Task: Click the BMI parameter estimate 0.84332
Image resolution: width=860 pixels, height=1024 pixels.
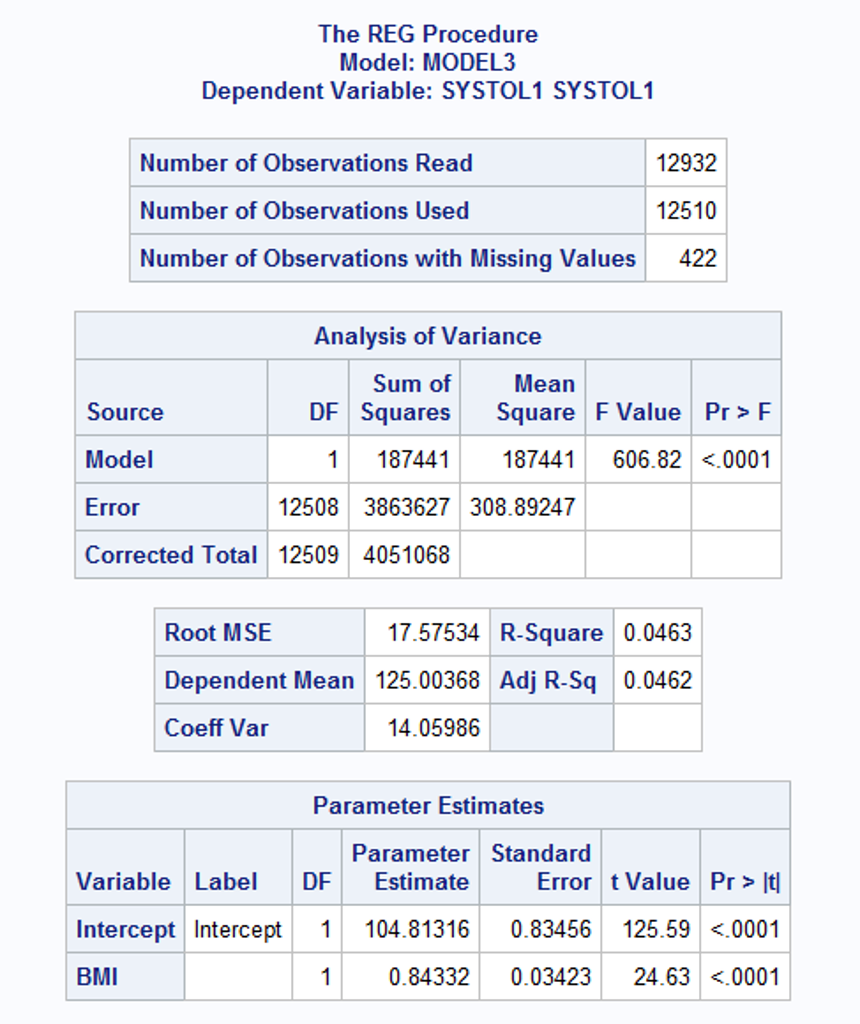Action: coord(428,976)
